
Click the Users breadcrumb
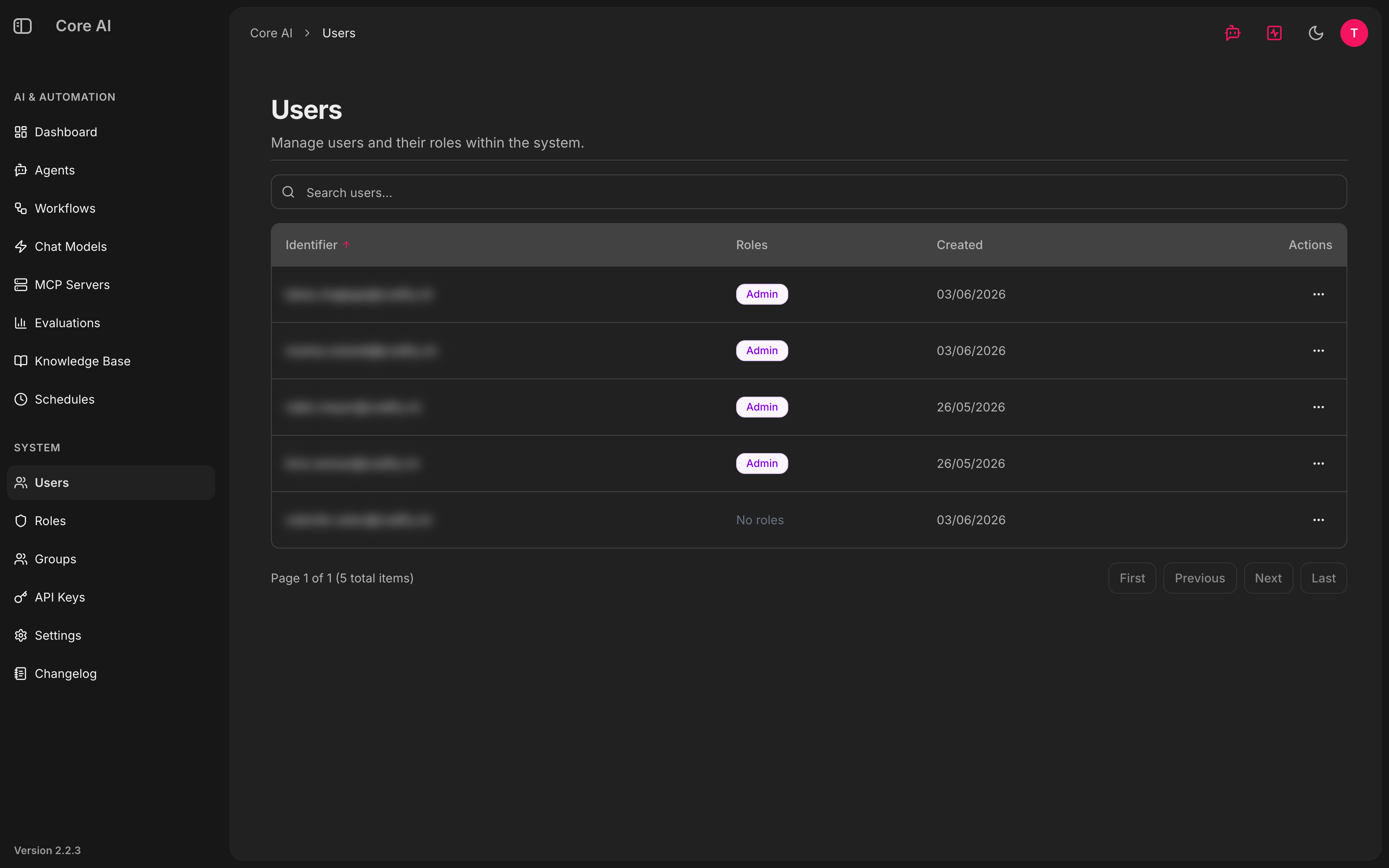tap(339, 33)
